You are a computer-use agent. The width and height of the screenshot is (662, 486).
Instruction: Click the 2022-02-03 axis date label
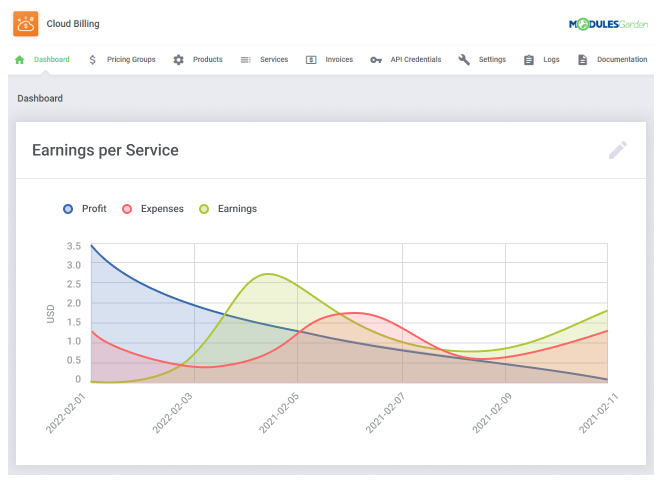pyautogui.click(x=172, y=413)
